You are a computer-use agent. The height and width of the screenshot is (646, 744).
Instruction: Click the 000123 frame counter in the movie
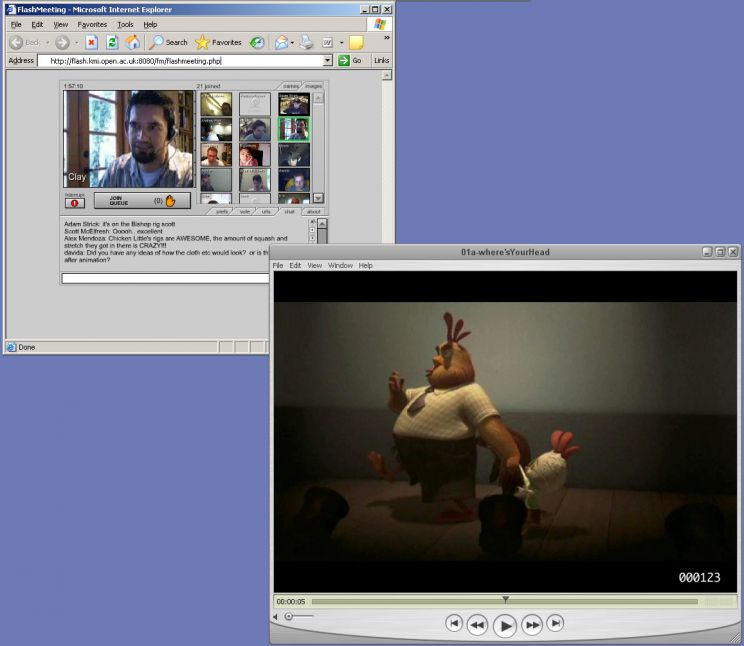pyautogui.click(x=699, y=577)
